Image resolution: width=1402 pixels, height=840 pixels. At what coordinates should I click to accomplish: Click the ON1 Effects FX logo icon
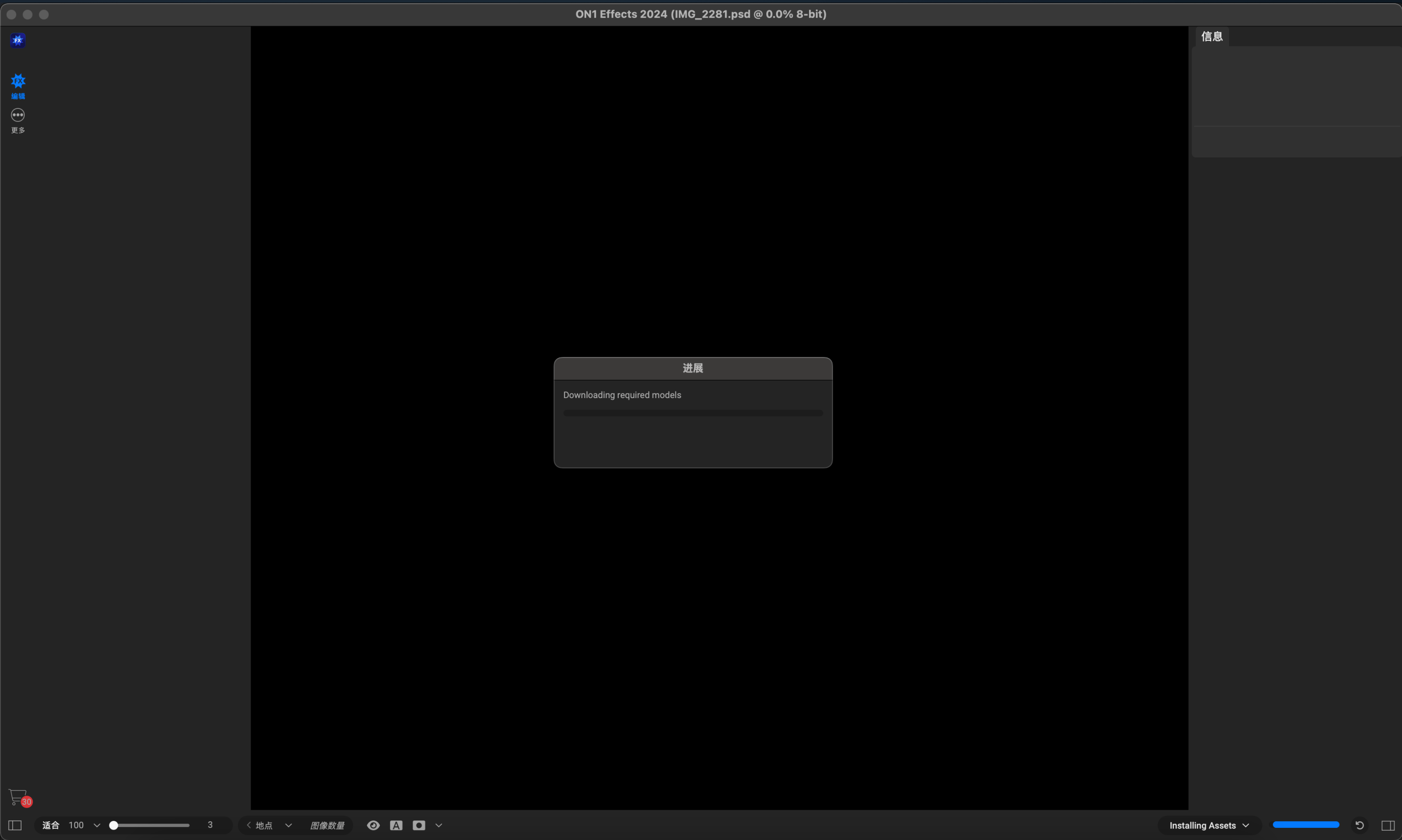18,40
